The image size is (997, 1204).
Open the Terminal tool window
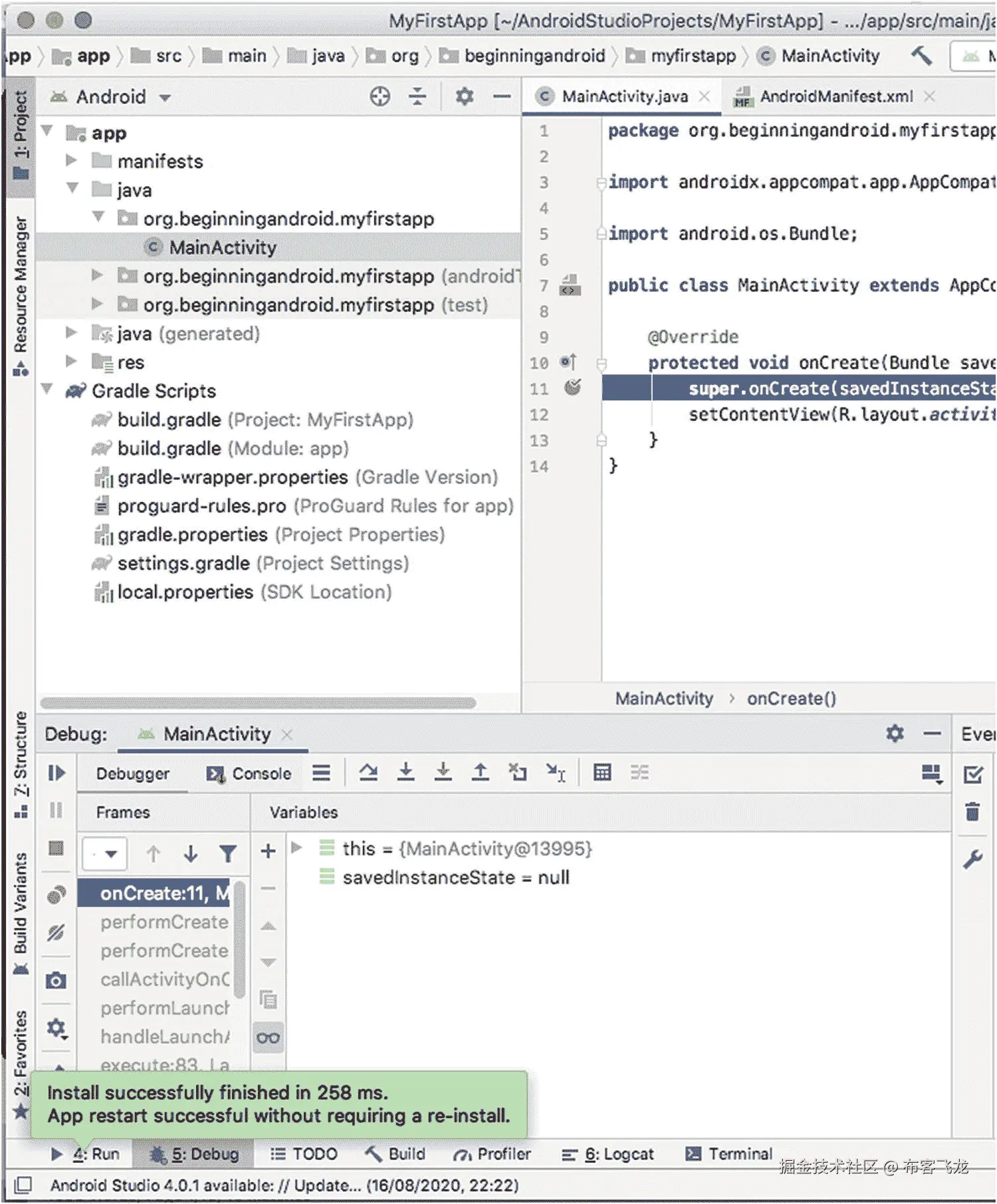[729, 1154]
